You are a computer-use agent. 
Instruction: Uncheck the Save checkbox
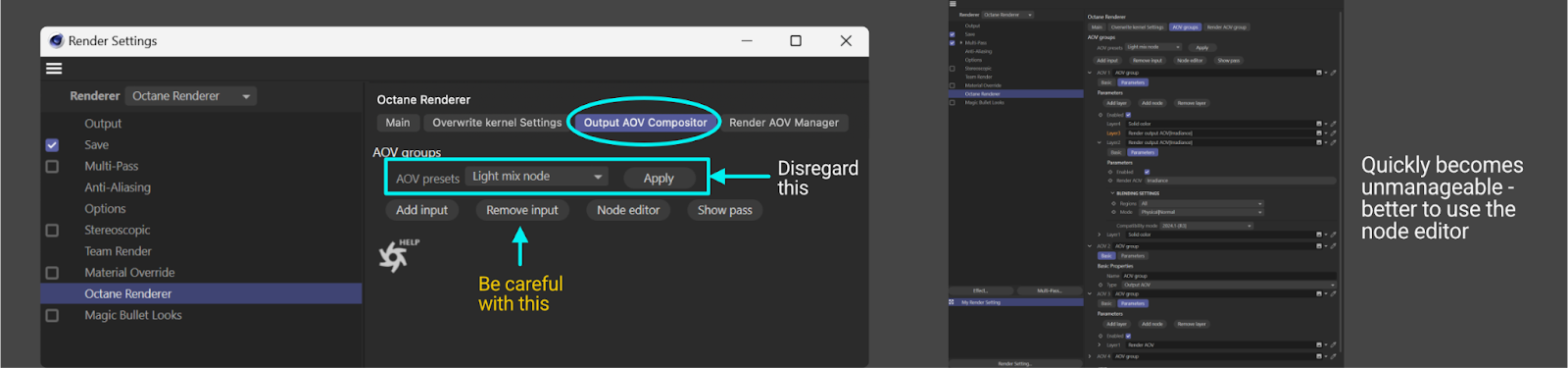(x=52, y=145)
